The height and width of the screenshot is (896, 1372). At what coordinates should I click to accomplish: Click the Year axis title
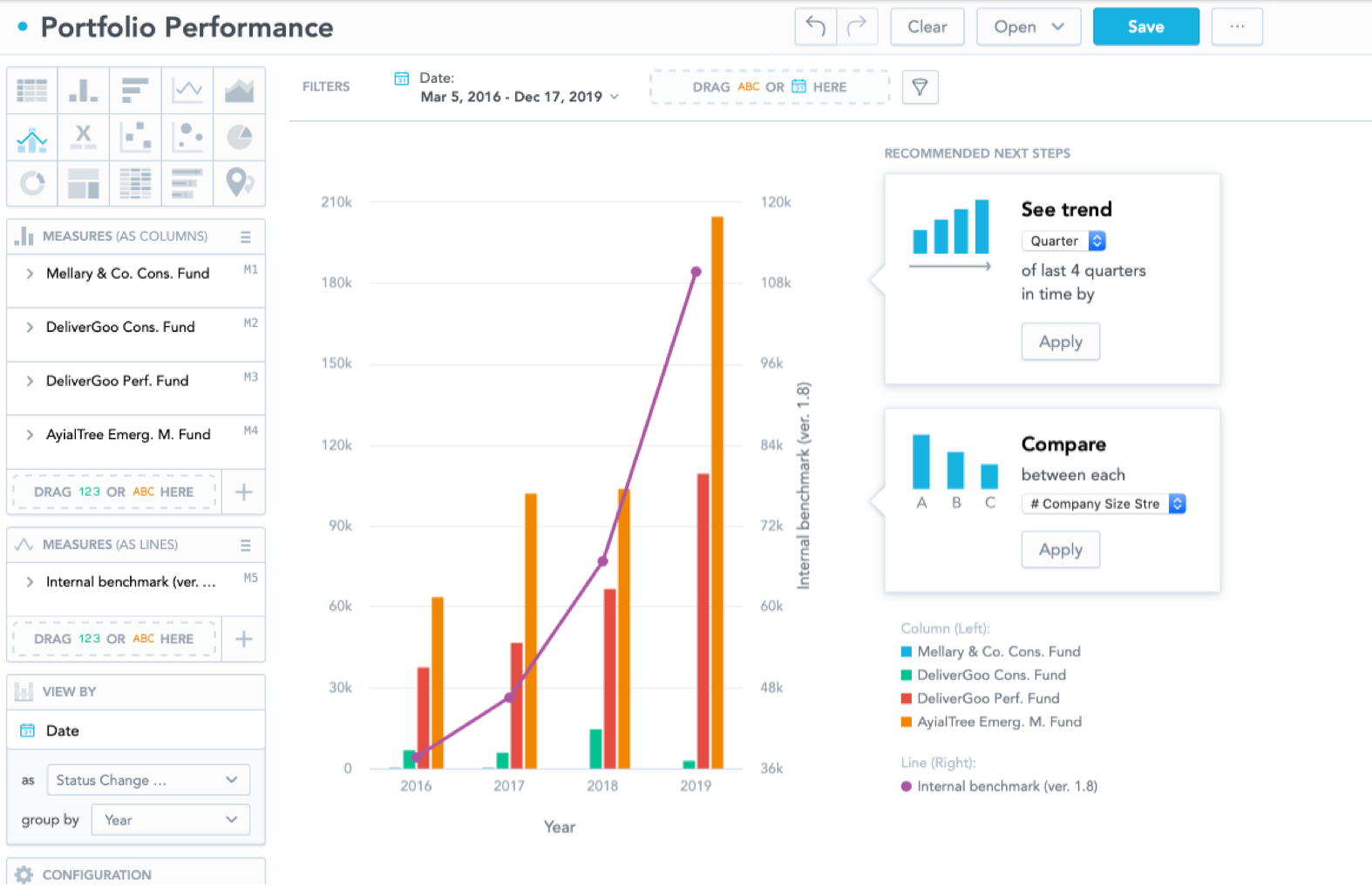coord(560,827)
